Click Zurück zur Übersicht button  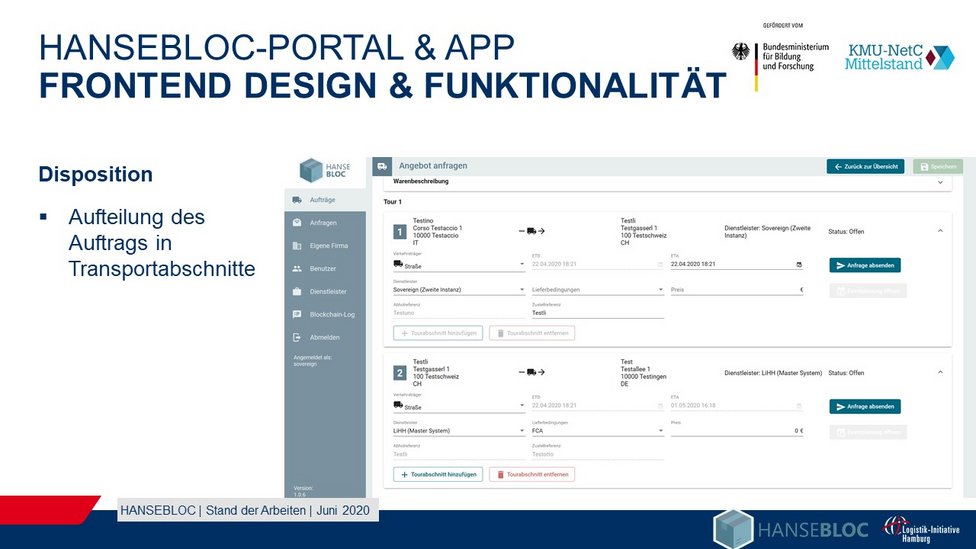tap(865, 167)
